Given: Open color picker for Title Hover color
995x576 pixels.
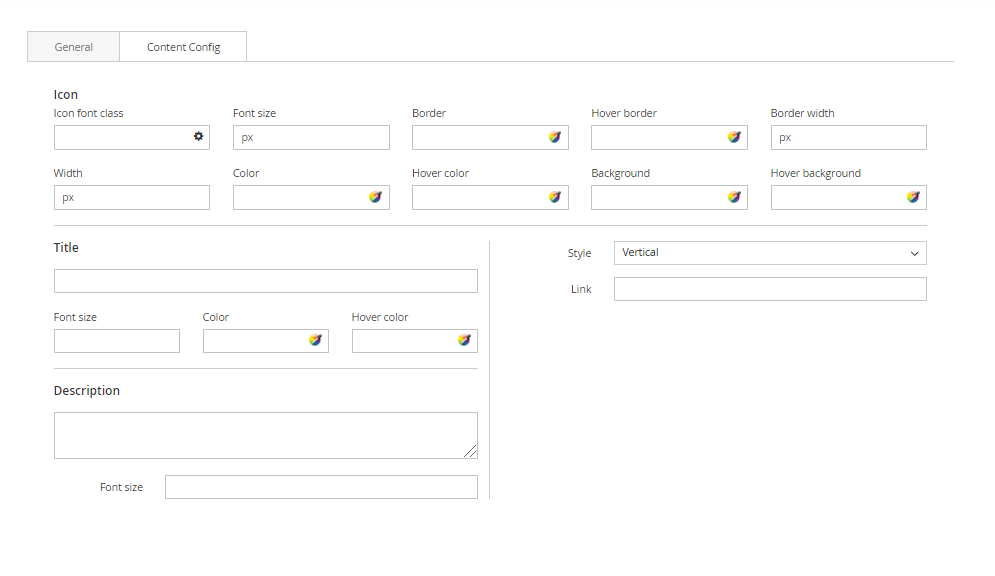Looking at the screenshot, I should tap(464, 340).
